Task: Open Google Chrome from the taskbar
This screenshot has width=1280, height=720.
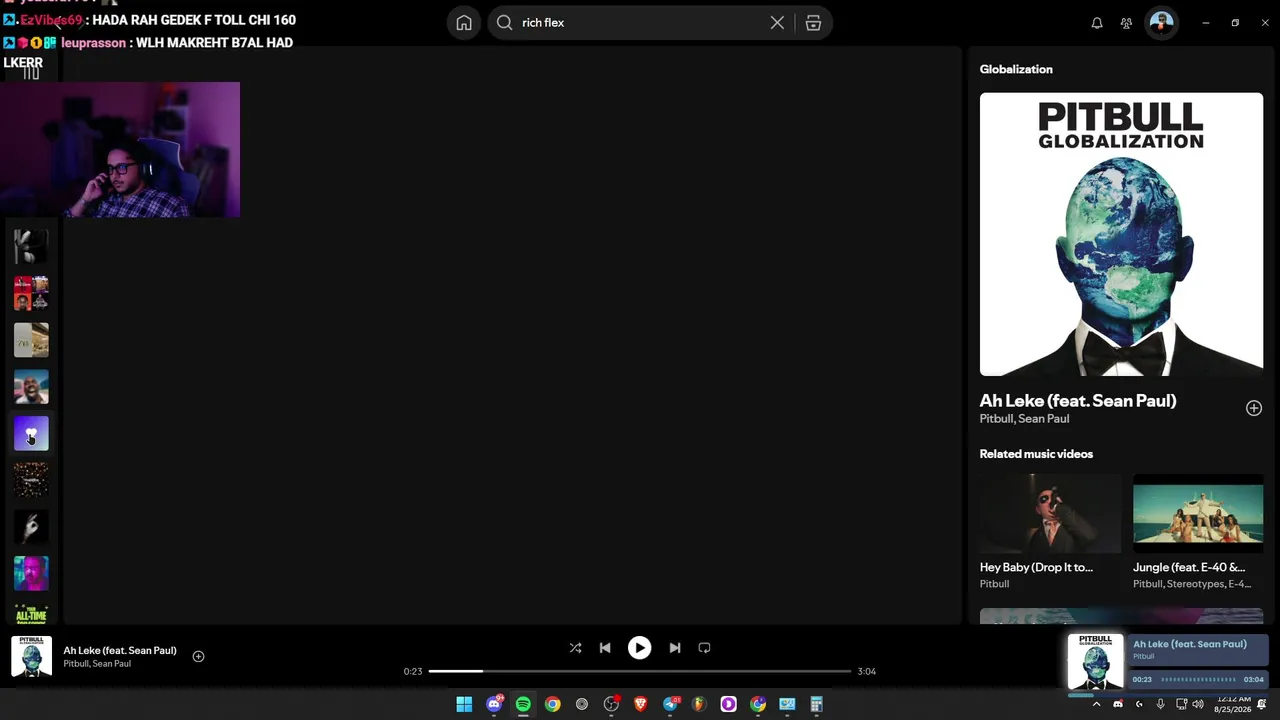Action: [552, 704]
